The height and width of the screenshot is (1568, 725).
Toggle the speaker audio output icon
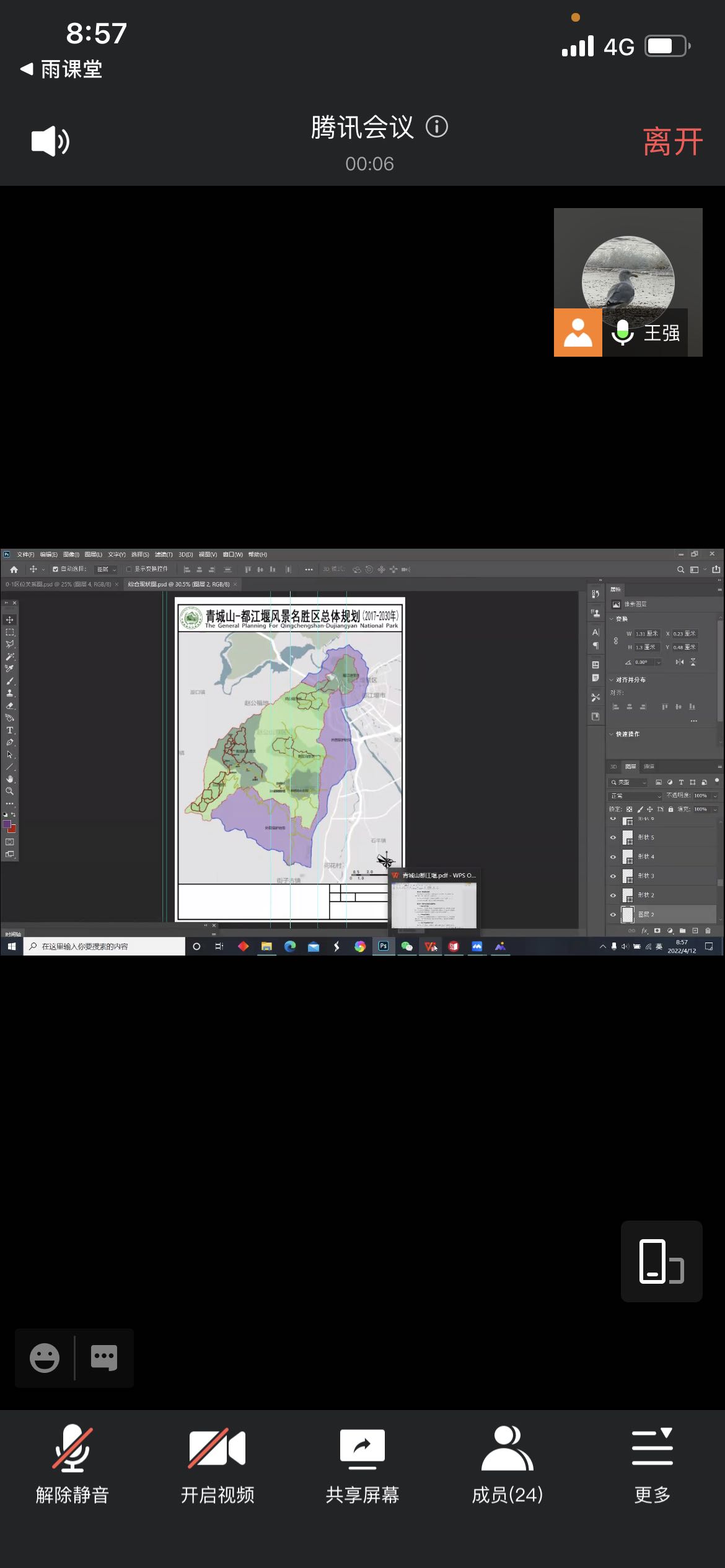pos(50,142)
